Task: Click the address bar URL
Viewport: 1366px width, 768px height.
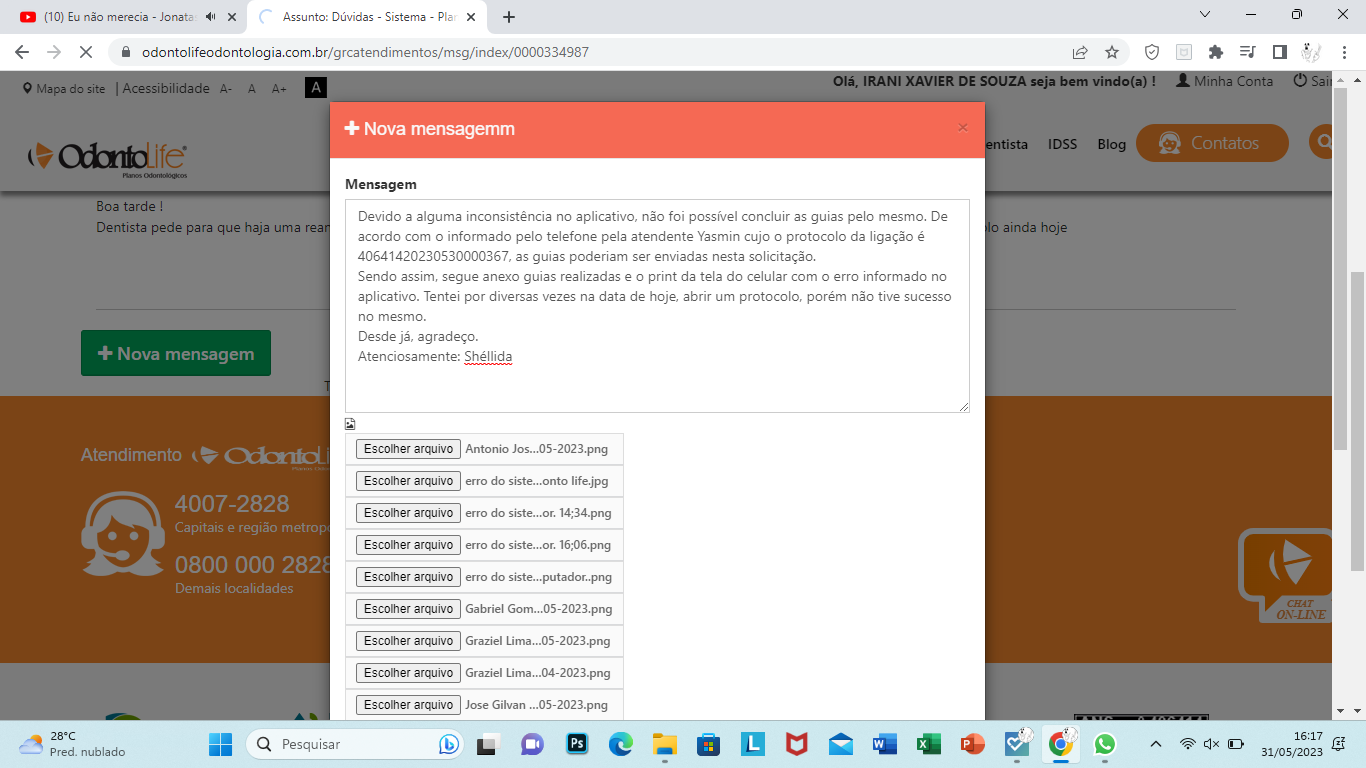Action: click(365, 52)
